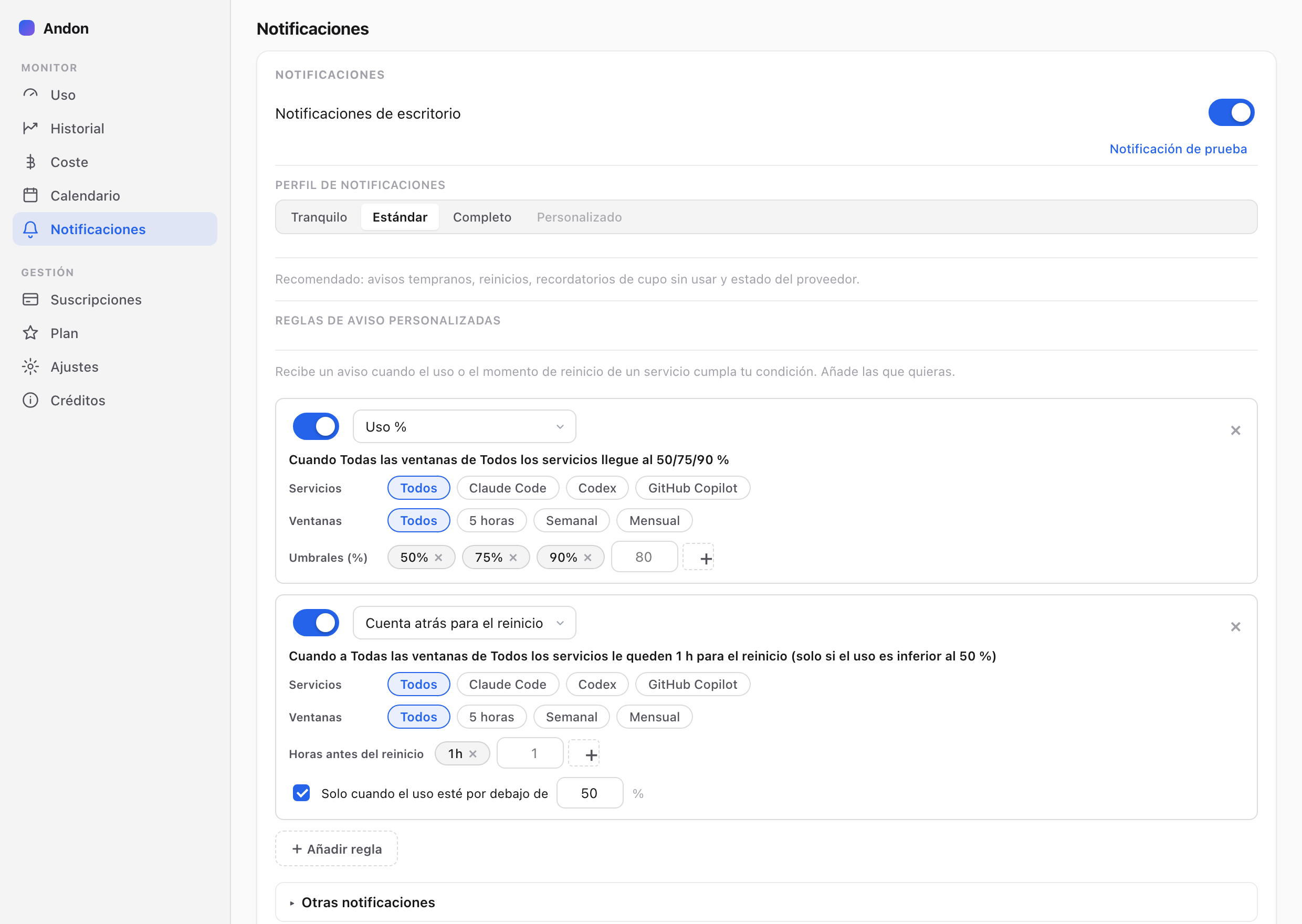Click the Suscripciones card icon
This screenshot has width=1302, height=924.
pyautogui.click(x=30, y=299)
